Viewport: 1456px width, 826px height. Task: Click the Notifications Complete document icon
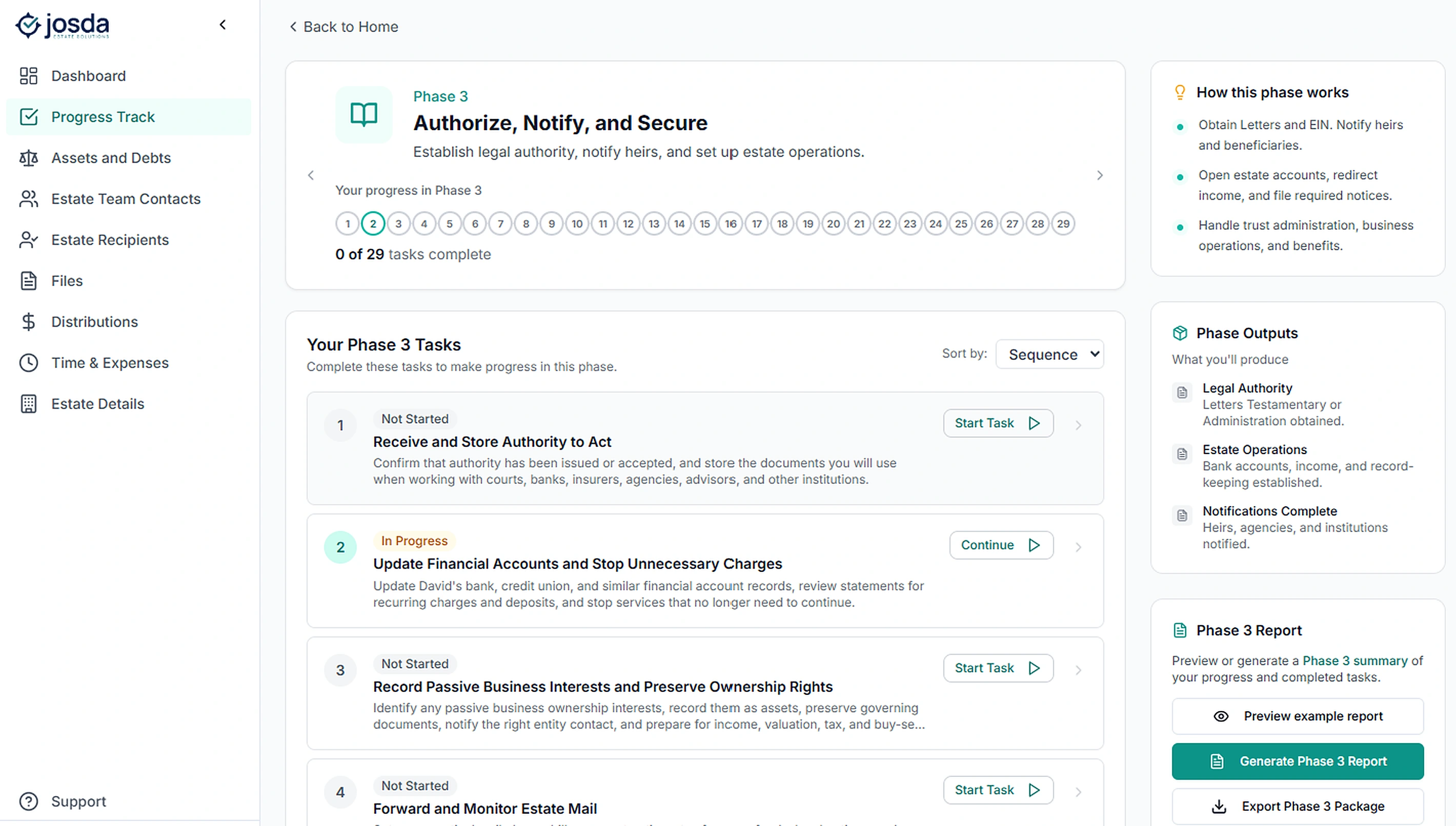1182,515
